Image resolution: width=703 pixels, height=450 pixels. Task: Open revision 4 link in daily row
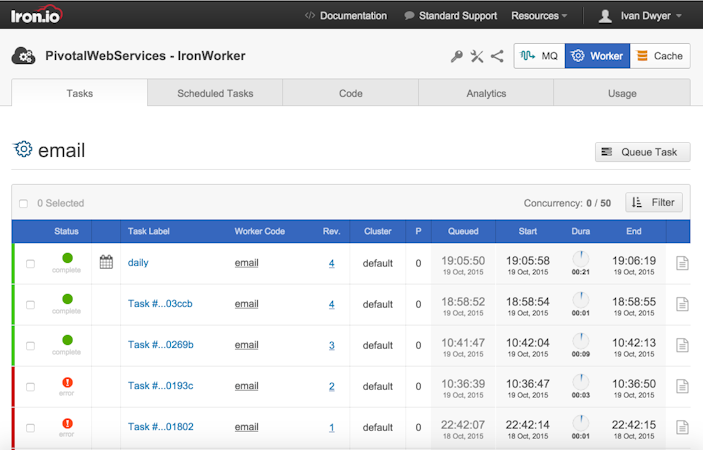click(x=331, y=264)
